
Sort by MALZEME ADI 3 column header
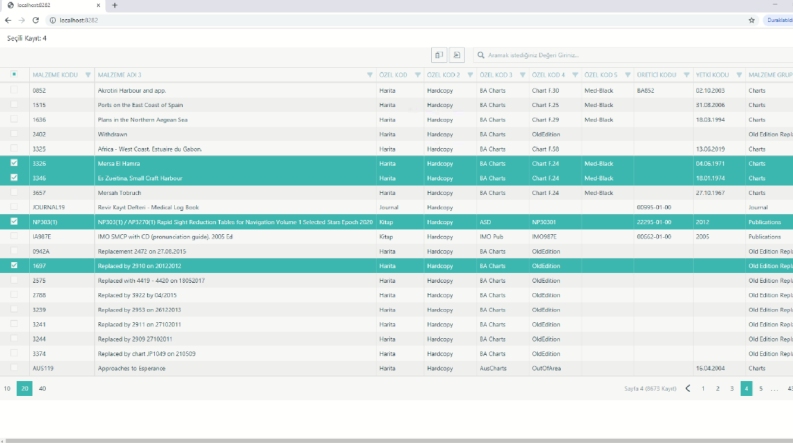119,75
